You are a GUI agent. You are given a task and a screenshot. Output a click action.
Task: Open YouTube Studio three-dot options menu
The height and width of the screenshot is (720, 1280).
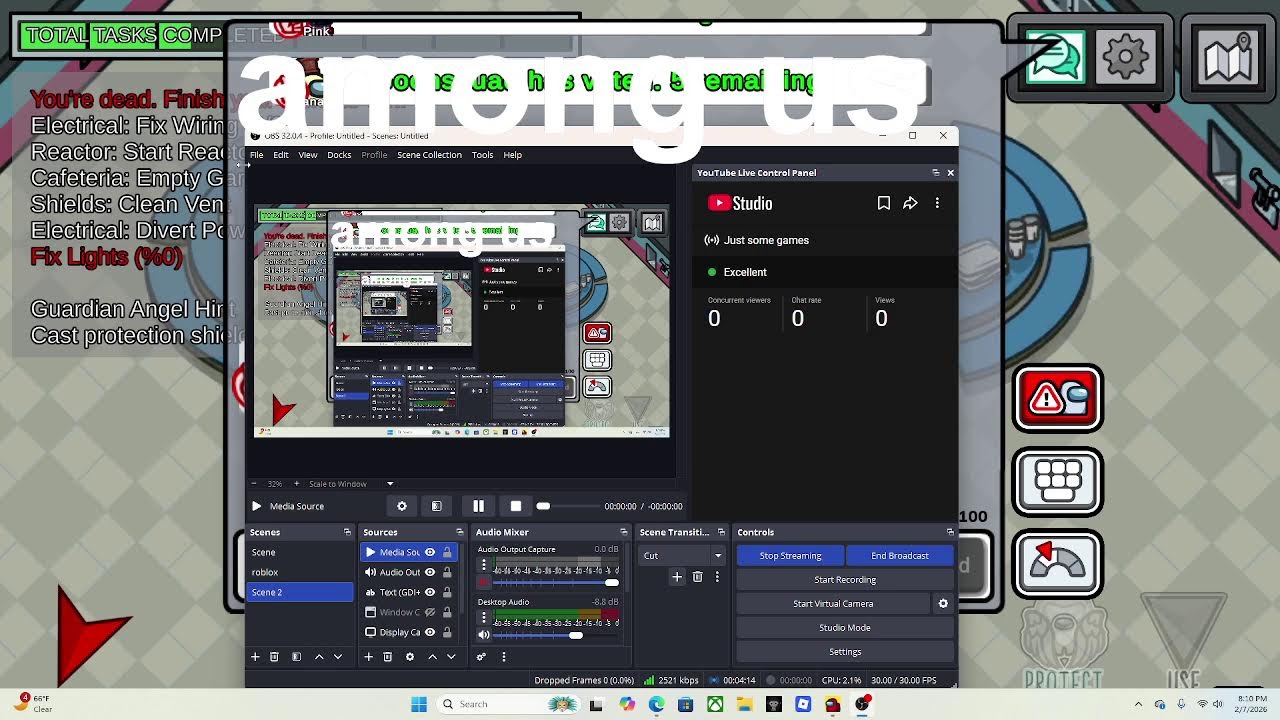pyautogui.click(x=937, y=203)
